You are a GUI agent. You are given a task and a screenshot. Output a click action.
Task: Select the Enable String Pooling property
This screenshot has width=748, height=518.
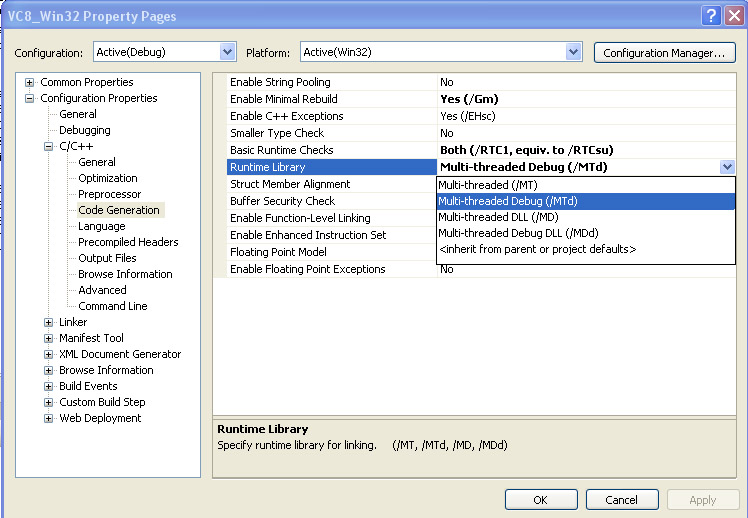[332, 82]
